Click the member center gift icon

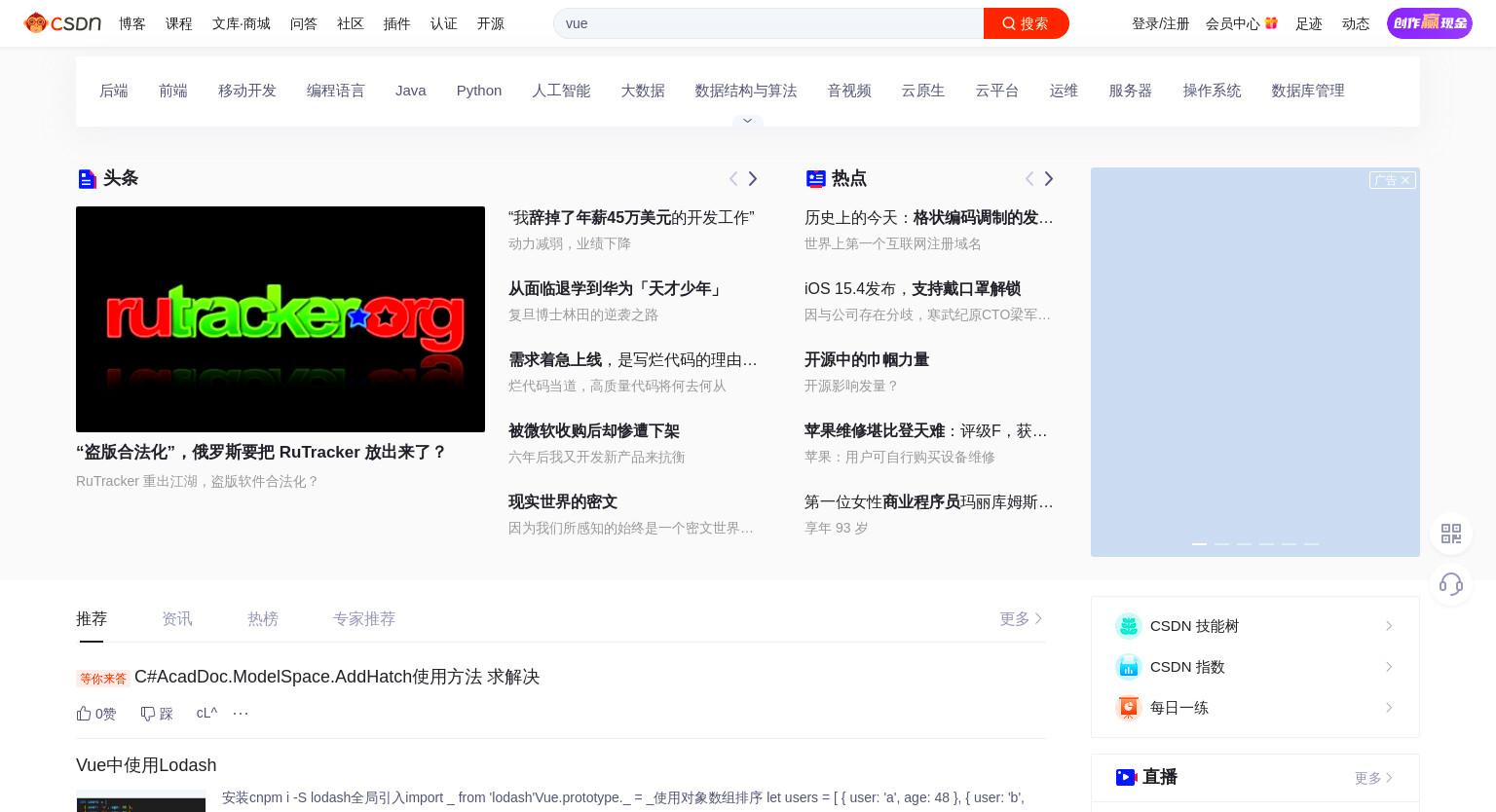1271,22
